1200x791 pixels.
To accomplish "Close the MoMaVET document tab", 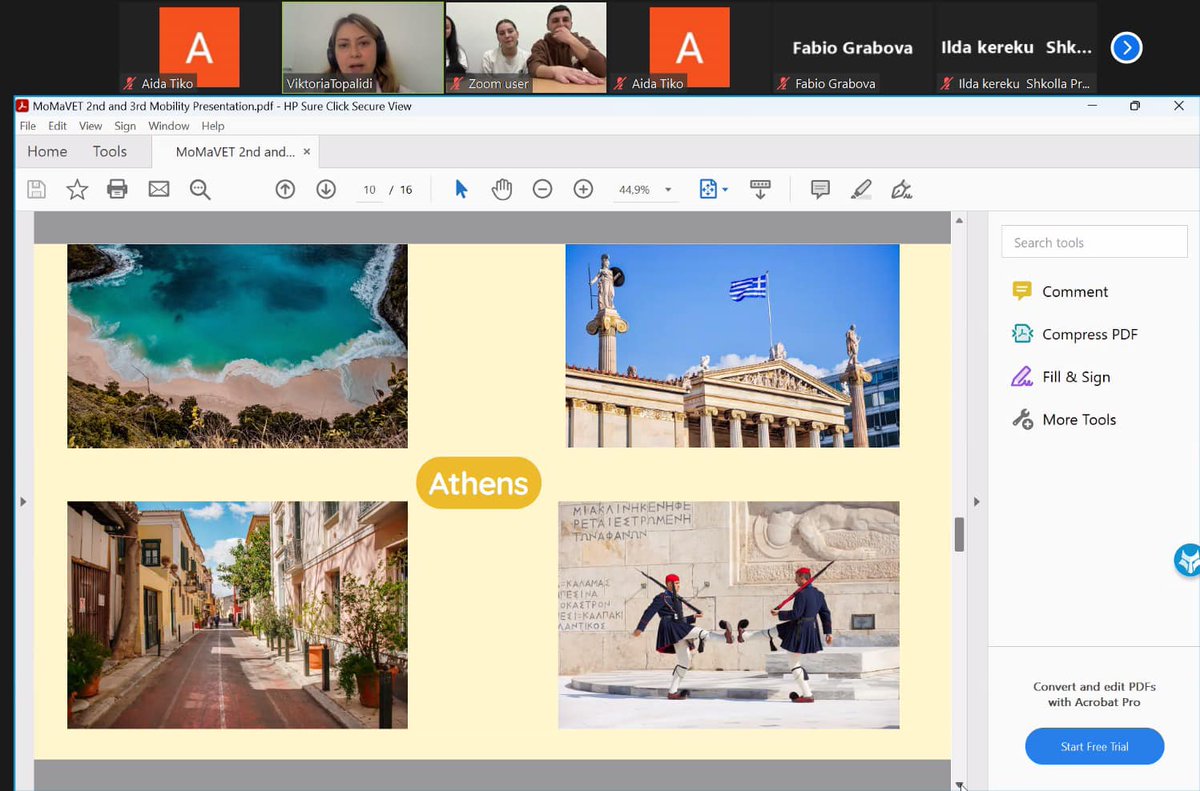I will [307, 152].
